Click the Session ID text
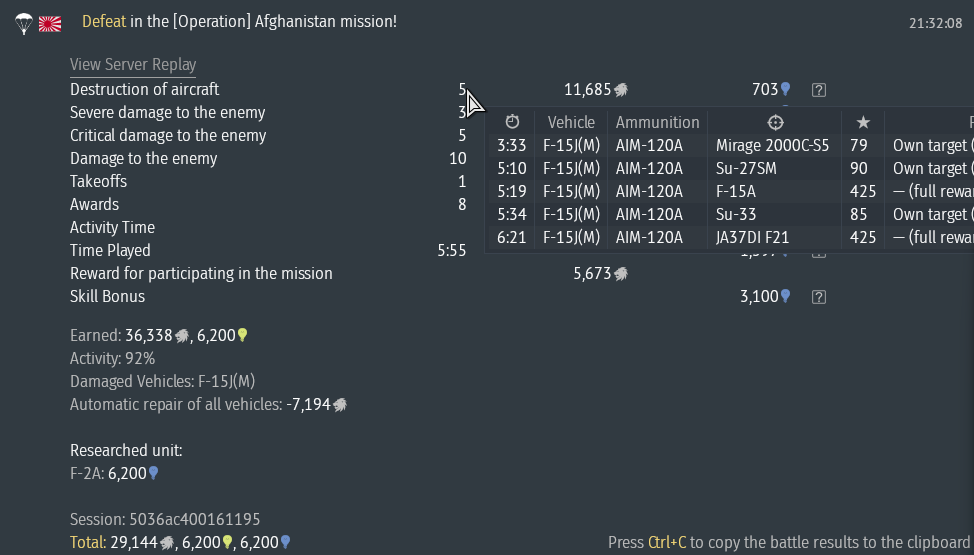Image resolution: width=974 pixels, height=555 pixels. click(165, 520)
